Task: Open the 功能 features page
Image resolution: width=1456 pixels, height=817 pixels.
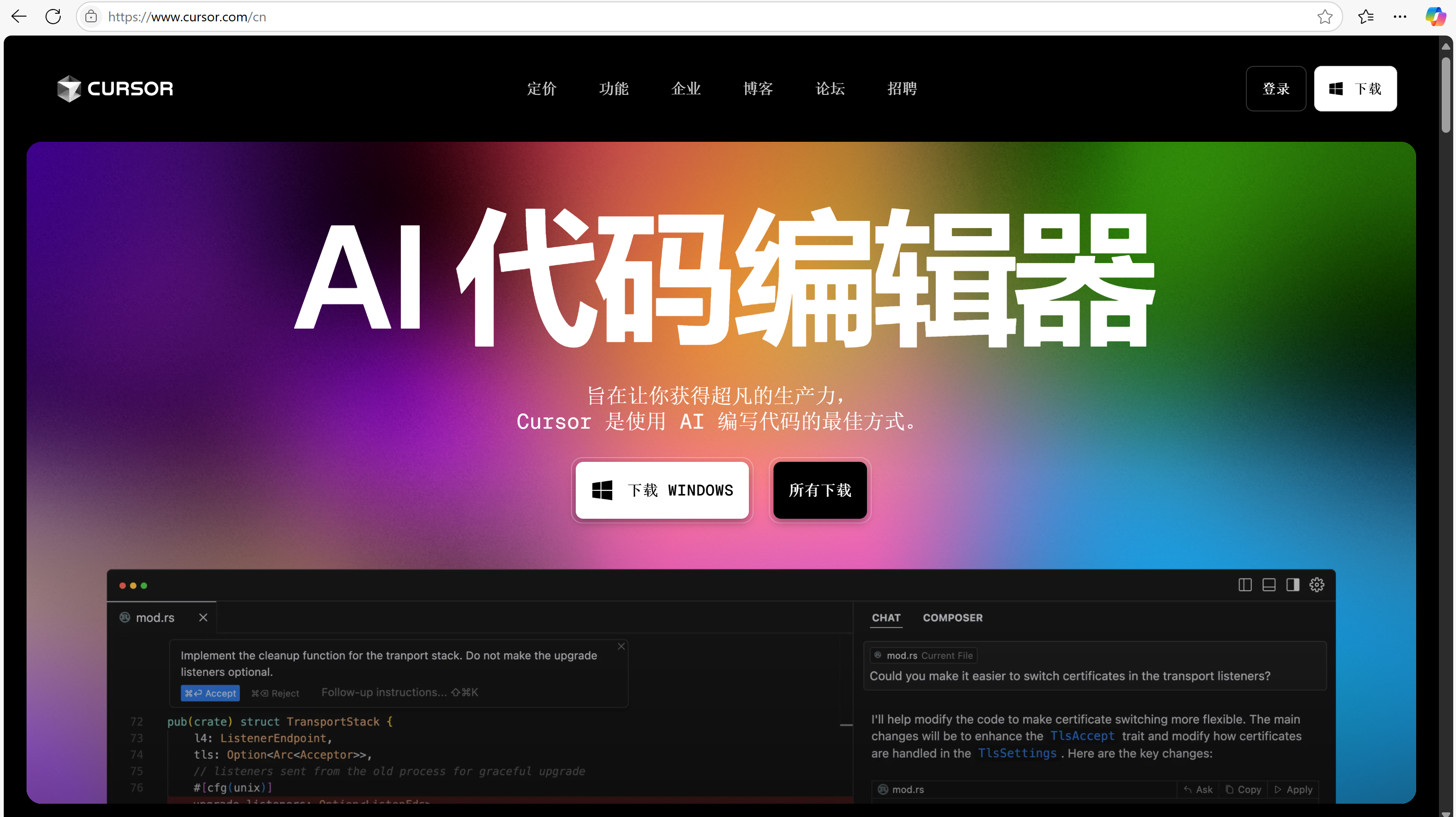Action: pyautogui.click(x=614, y=89)
